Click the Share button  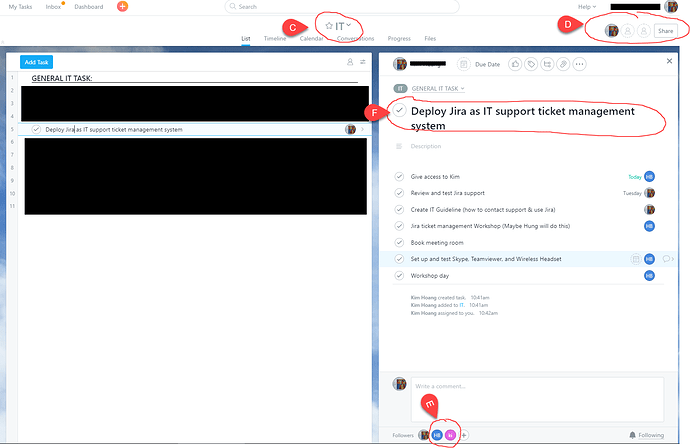(x=665, y=31)
